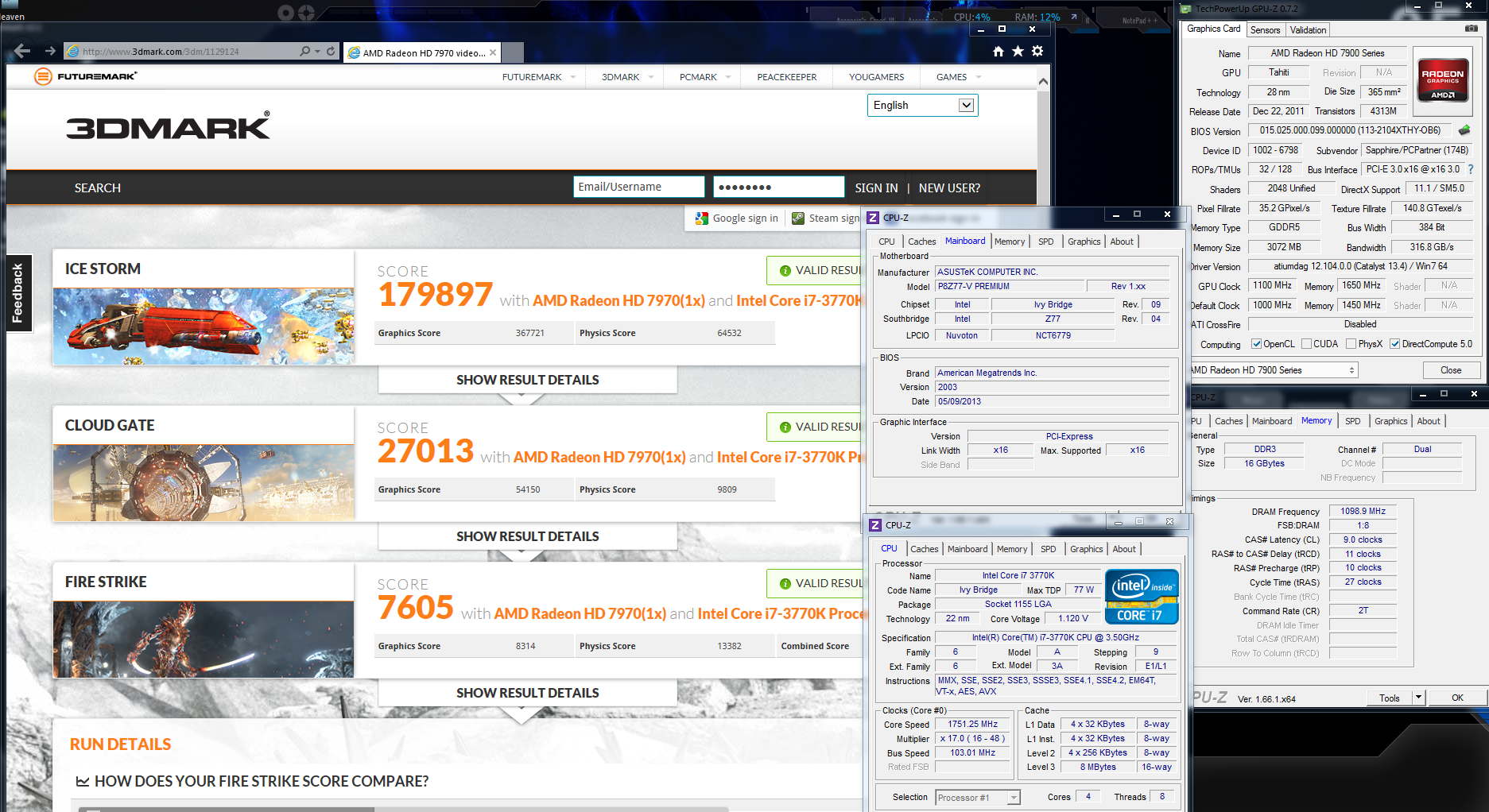Viewport: 1489px width, 812px height.
Task: Click the GPU-Z BIOS save chip icon
Action: (1464, 130)
